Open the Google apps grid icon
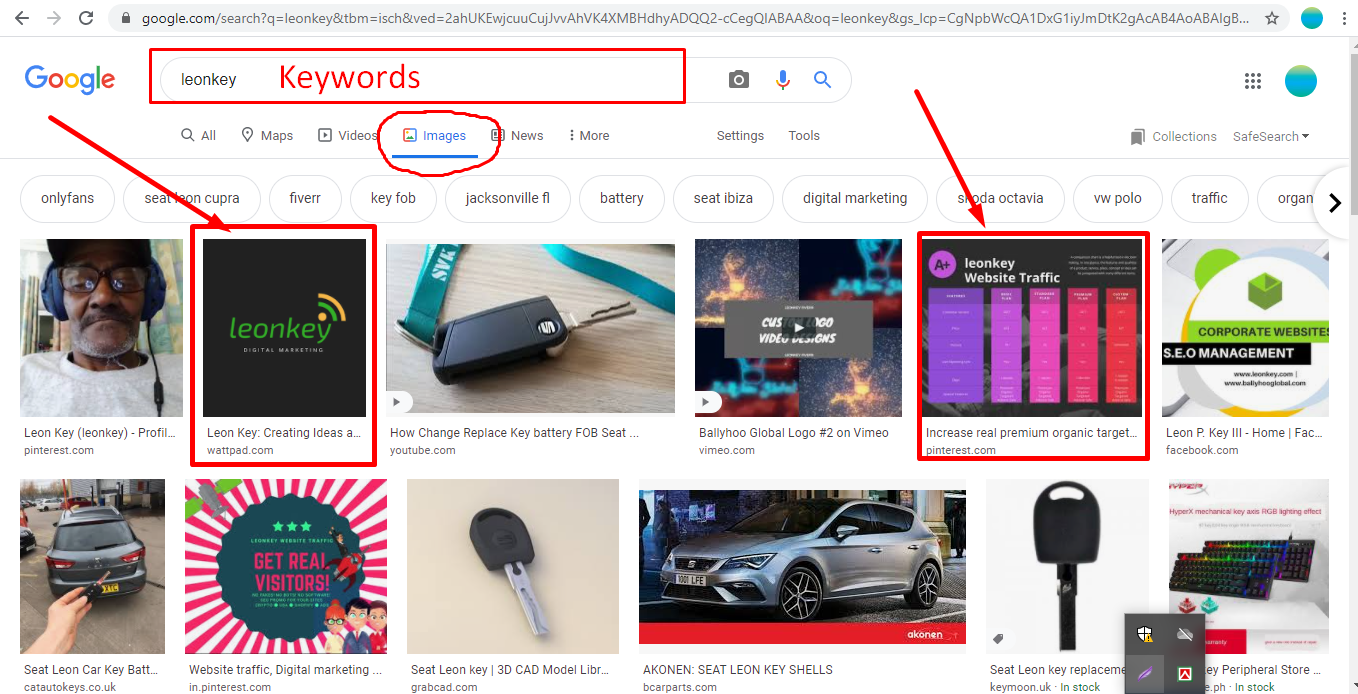The width and height of the screenshot is (1358, 694). (x=1253, y=81)
